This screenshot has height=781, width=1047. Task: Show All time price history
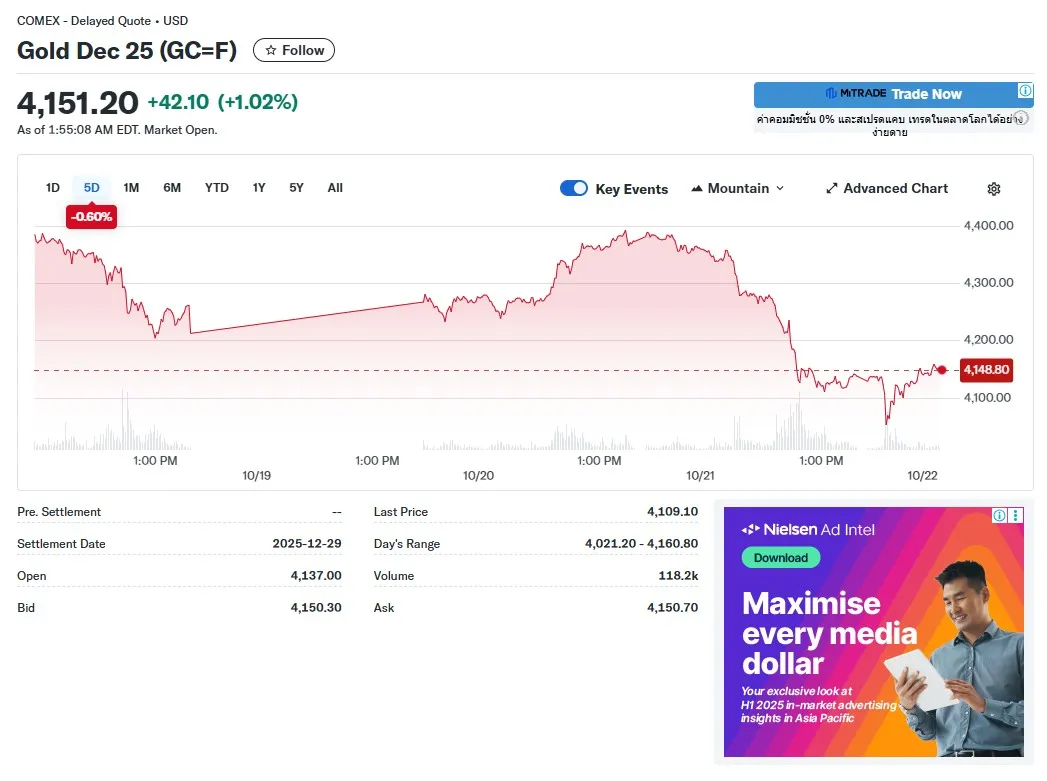[x=335, y=188]
